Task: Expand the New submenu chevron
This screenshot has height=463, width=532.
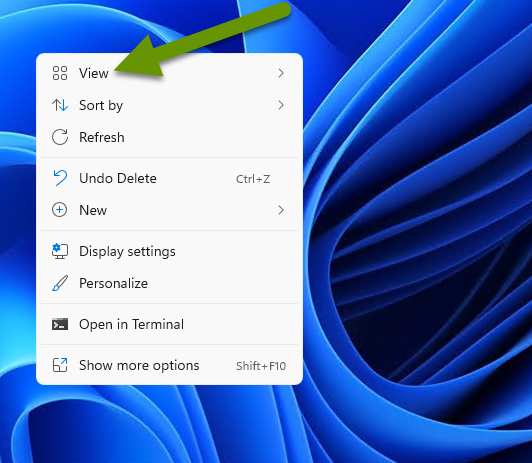Action: (281, 210)
